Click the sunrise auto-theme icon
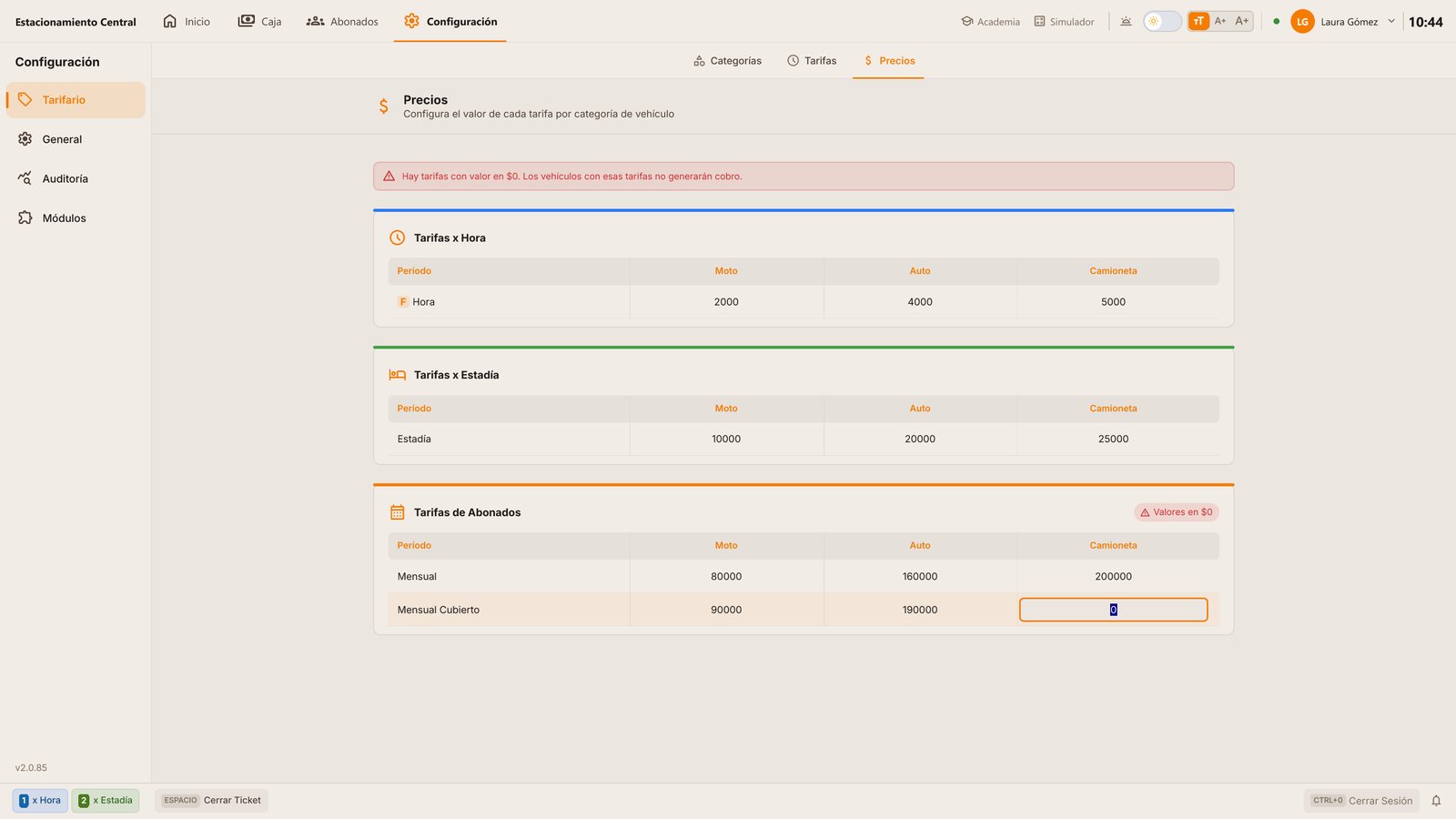 click(1126, 21)
